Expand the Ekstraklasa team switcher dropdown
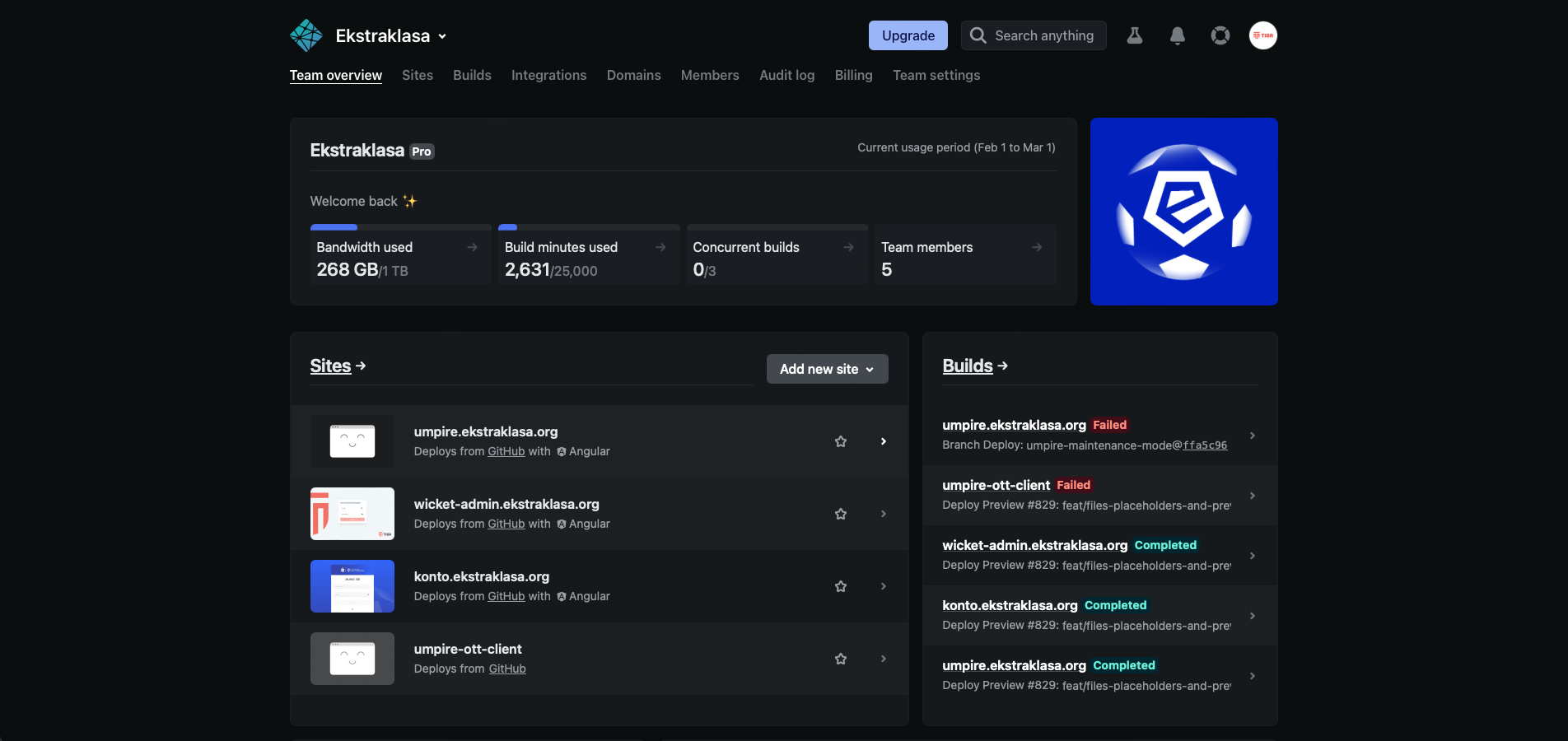 [x=391, y=35]
